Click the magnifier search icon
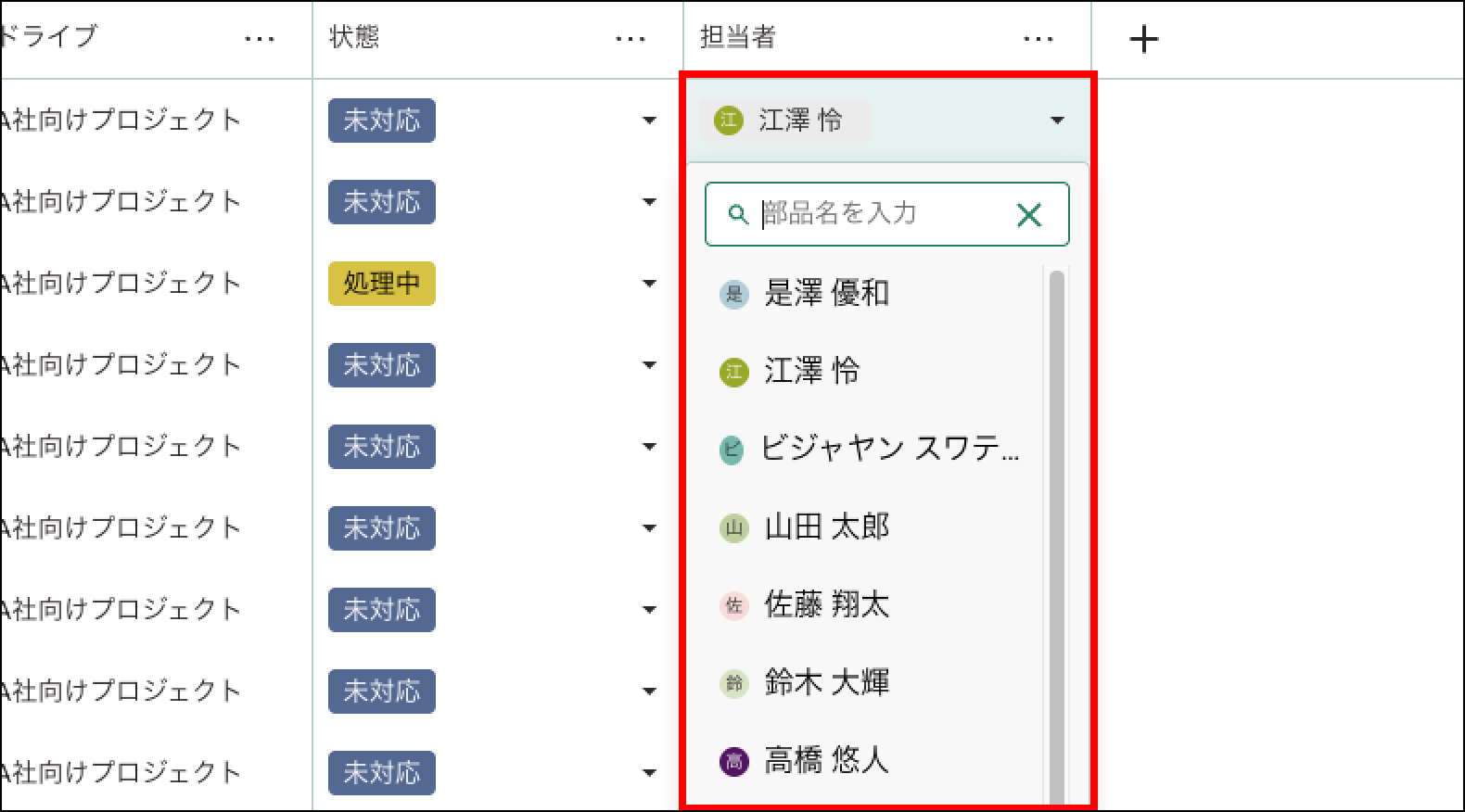 738,215
